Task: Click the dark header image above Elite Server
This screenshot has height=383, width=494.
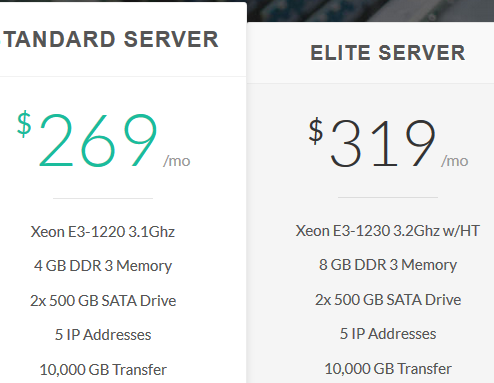Action: [x=370, y=11]
